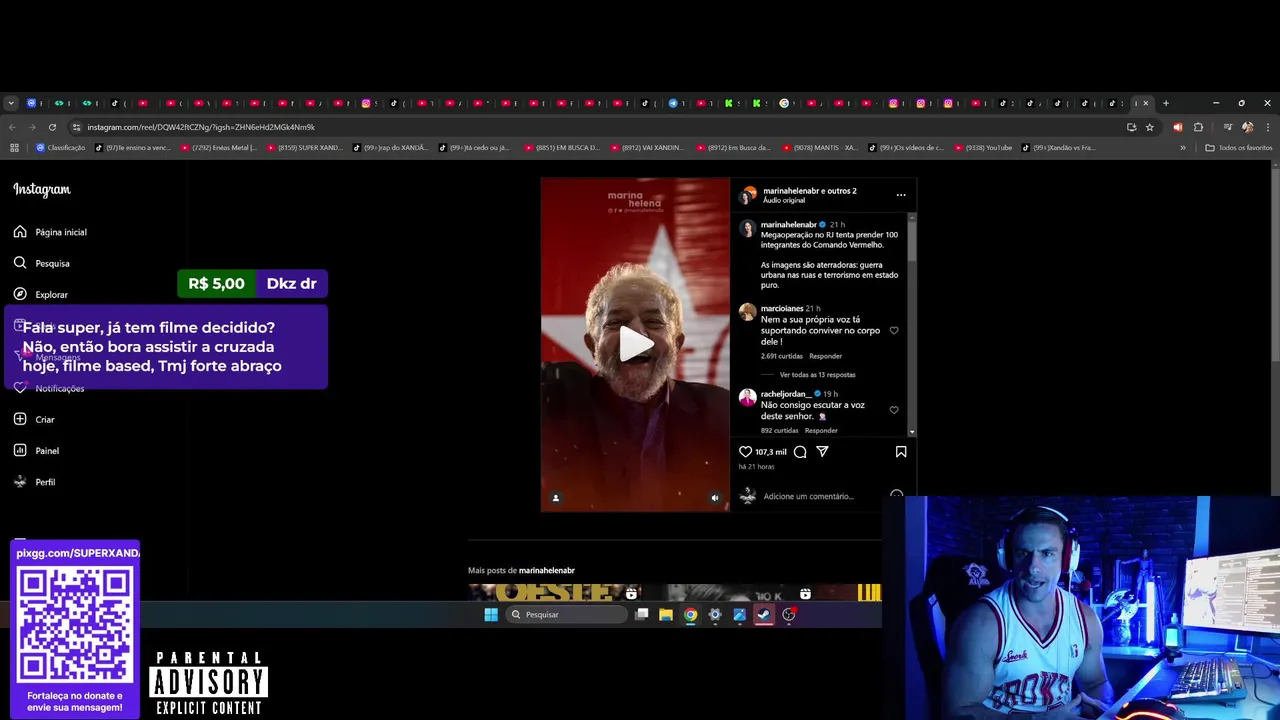Play the reel video
This screenshot has width=1280, height=720.
636,344
